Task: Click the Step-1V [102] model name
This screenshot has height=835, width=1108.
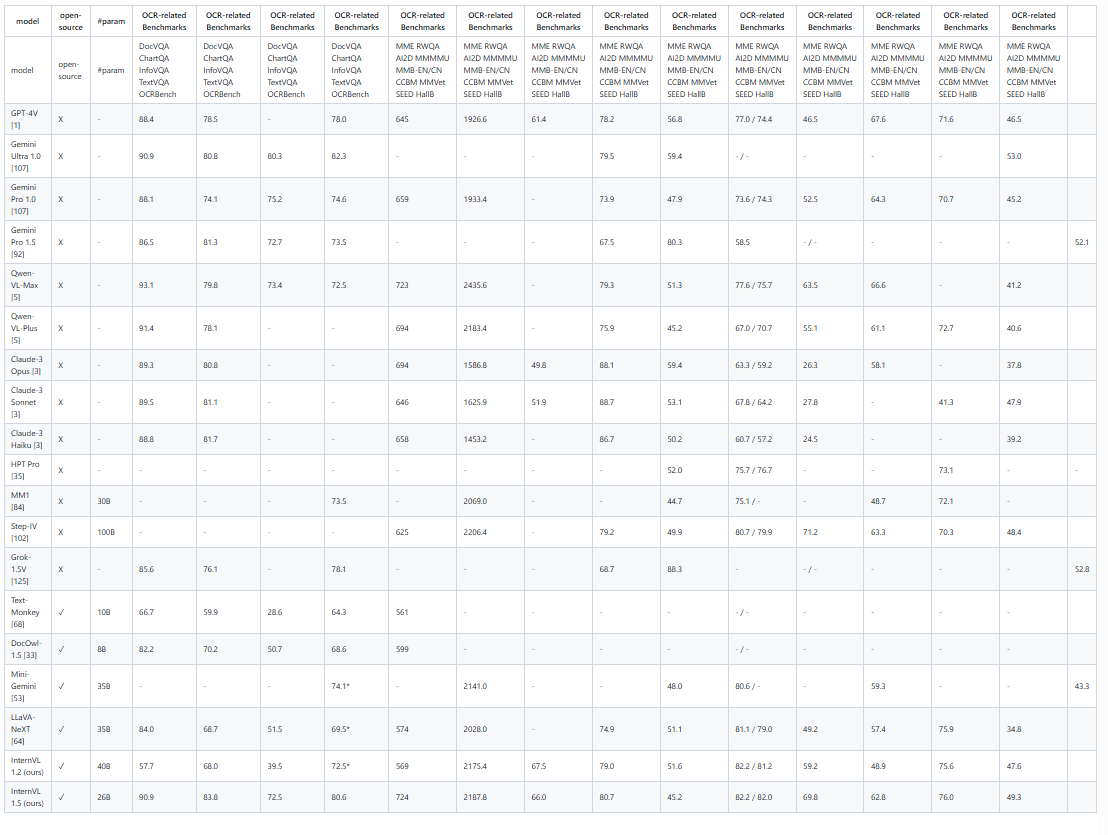Action: (x=23, y=533)
